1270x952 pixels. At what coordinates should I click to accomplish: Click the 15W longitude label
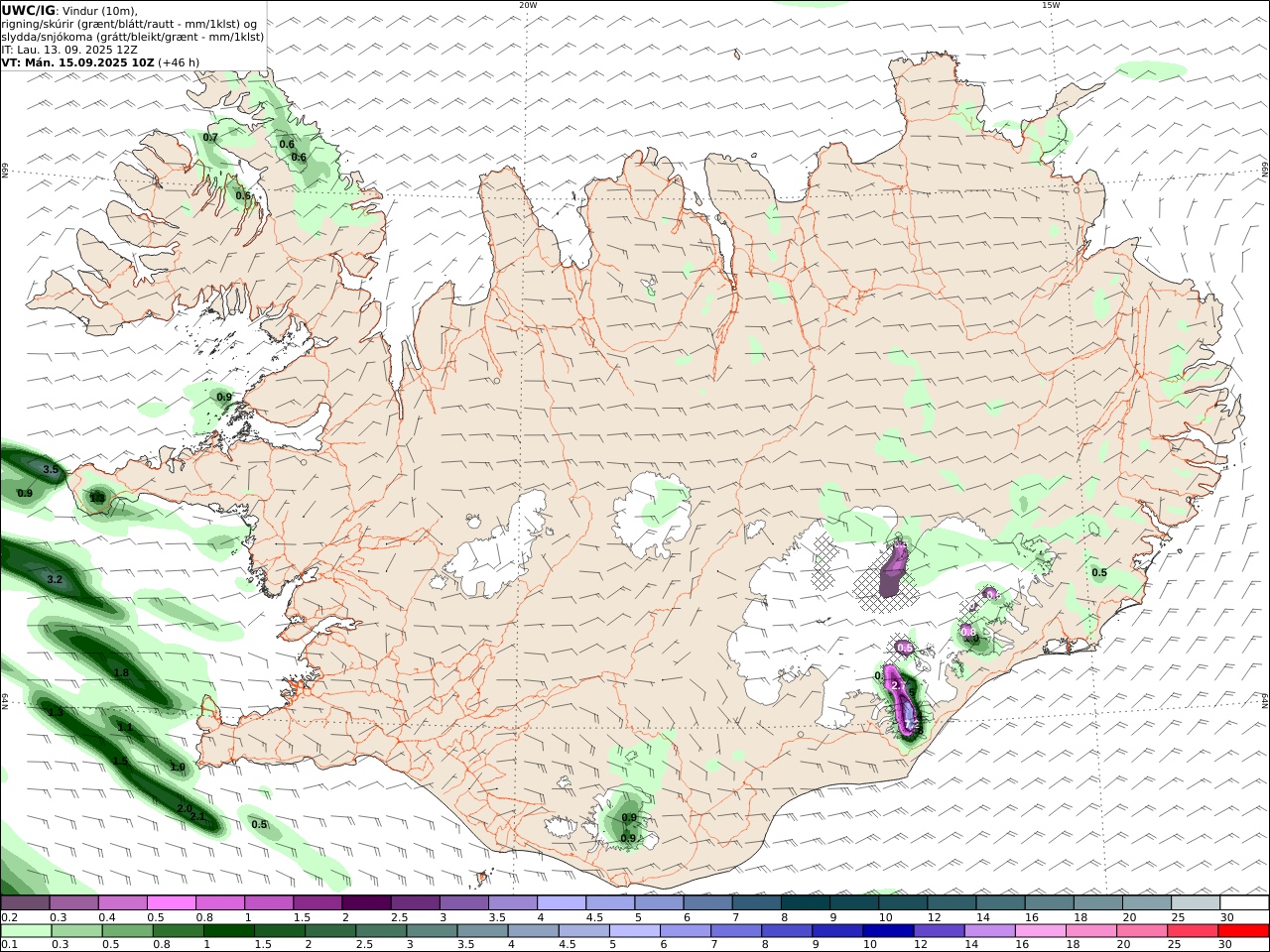1051,5
